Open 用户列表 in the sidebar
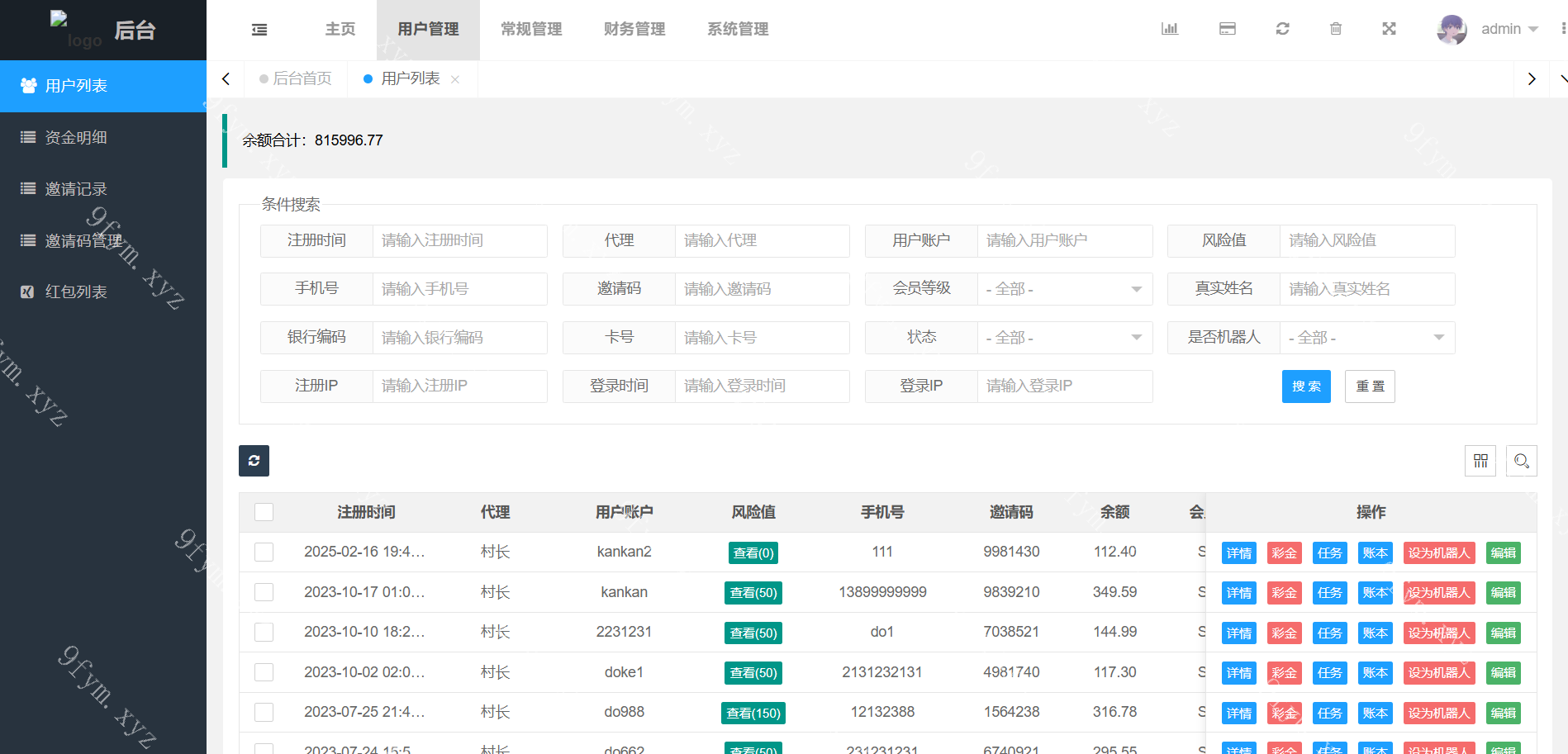The height and width of the screenshot is (754, 1568). [x=103, y=86]
